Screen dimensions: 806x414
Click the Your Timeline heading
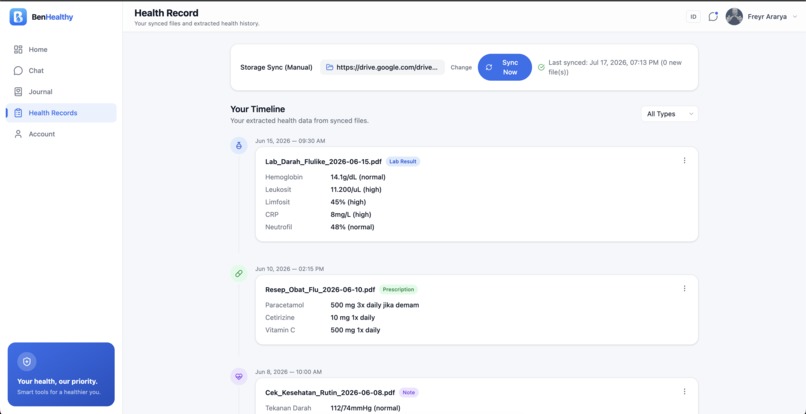(258, 109)
